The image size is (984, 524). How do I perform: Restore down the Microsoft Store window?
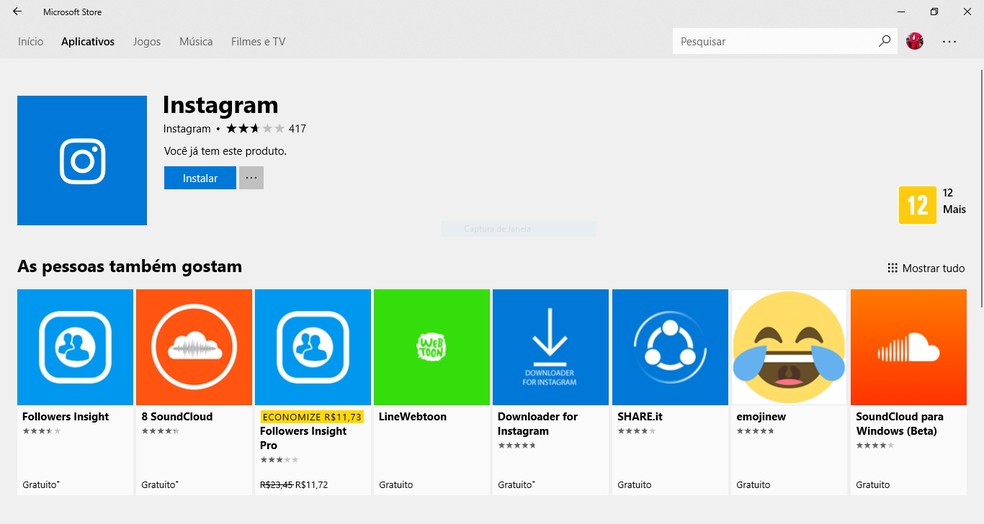pyautogui.click(x=934, y=11)
